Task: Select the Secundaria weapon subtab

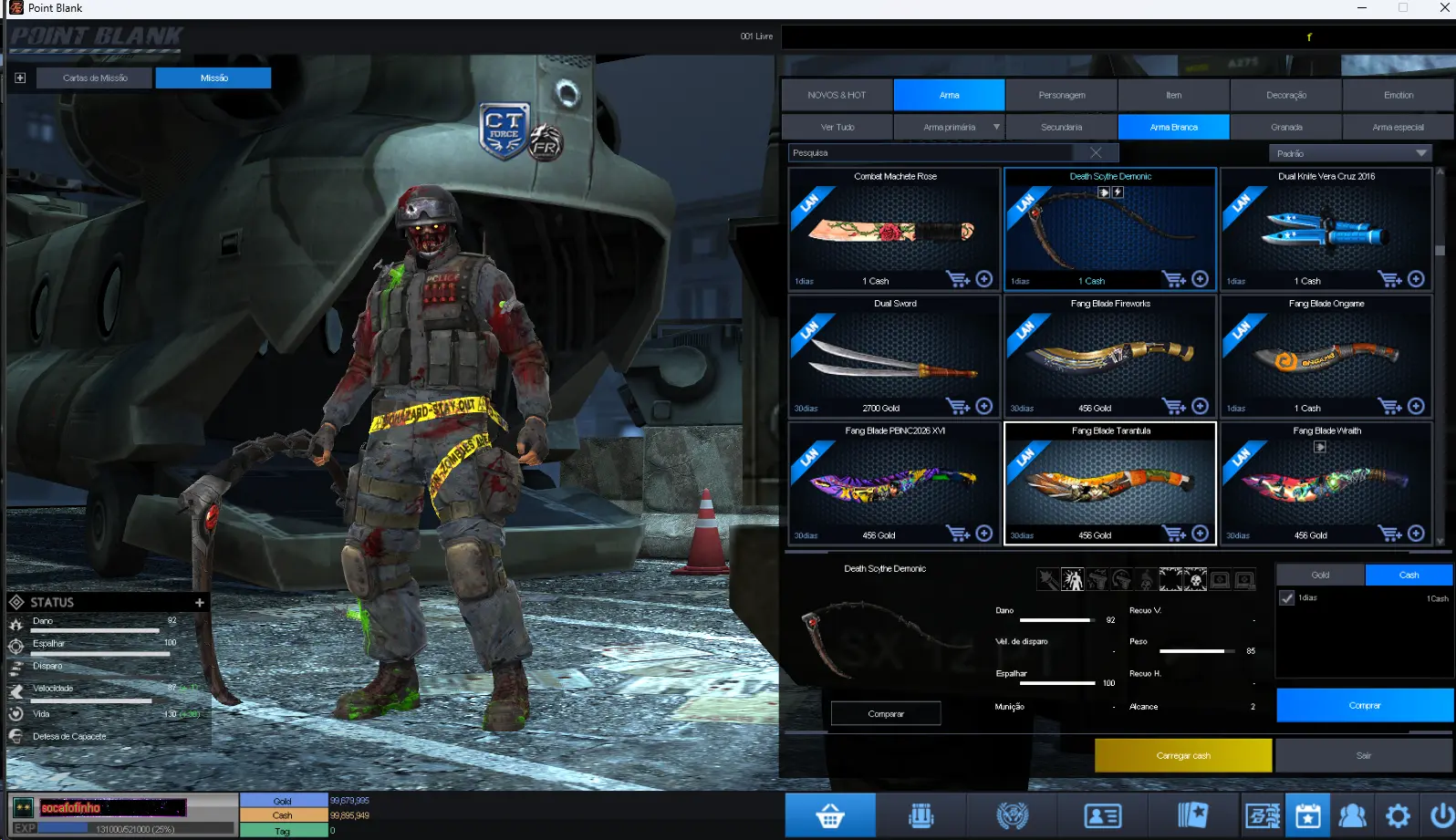Action: click(1062, 127)
